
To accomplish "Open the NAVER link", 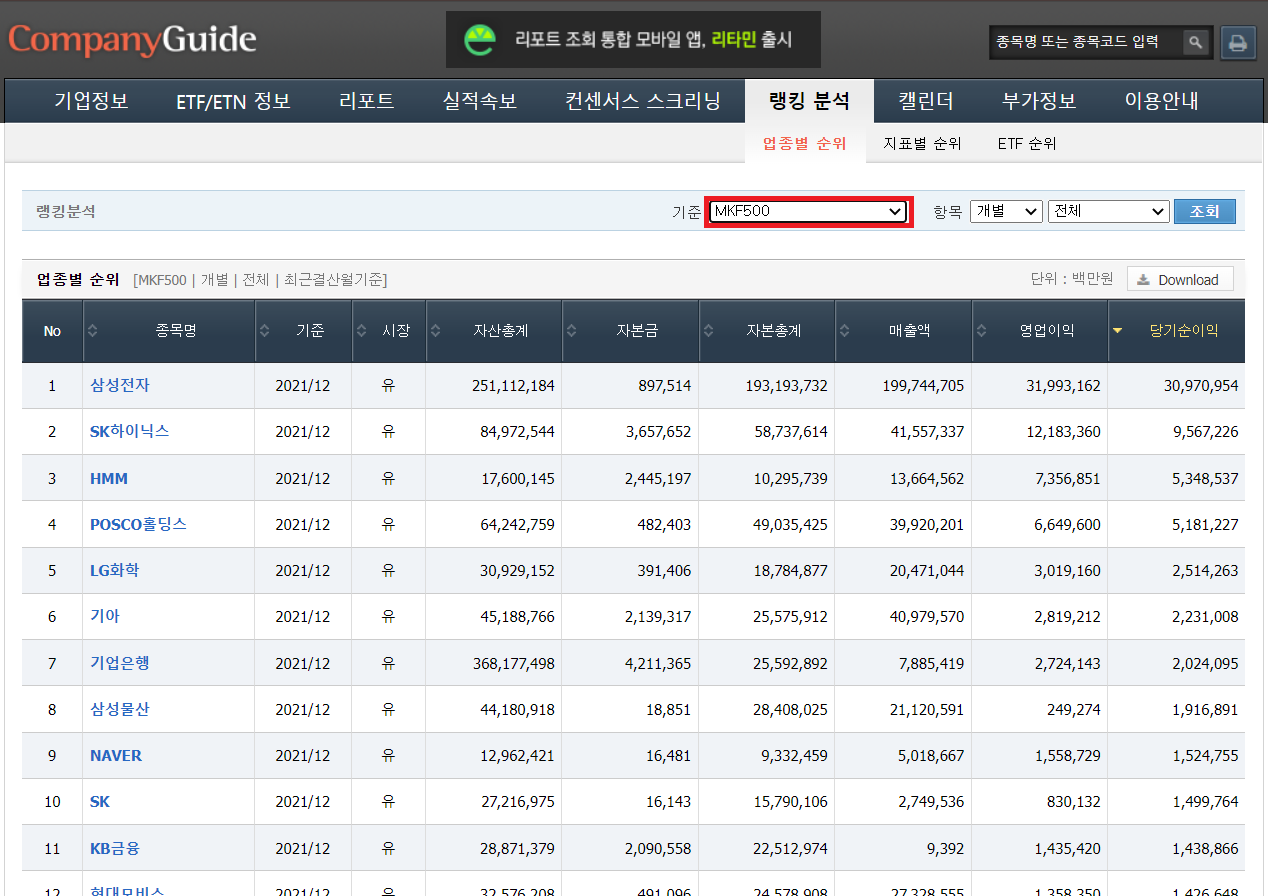I will 116,755.
